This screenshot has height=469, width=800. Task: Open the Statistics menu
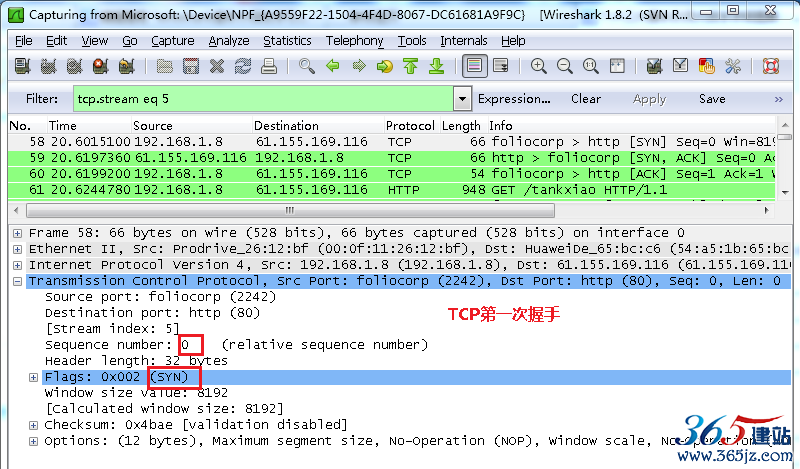click(287, 41)
